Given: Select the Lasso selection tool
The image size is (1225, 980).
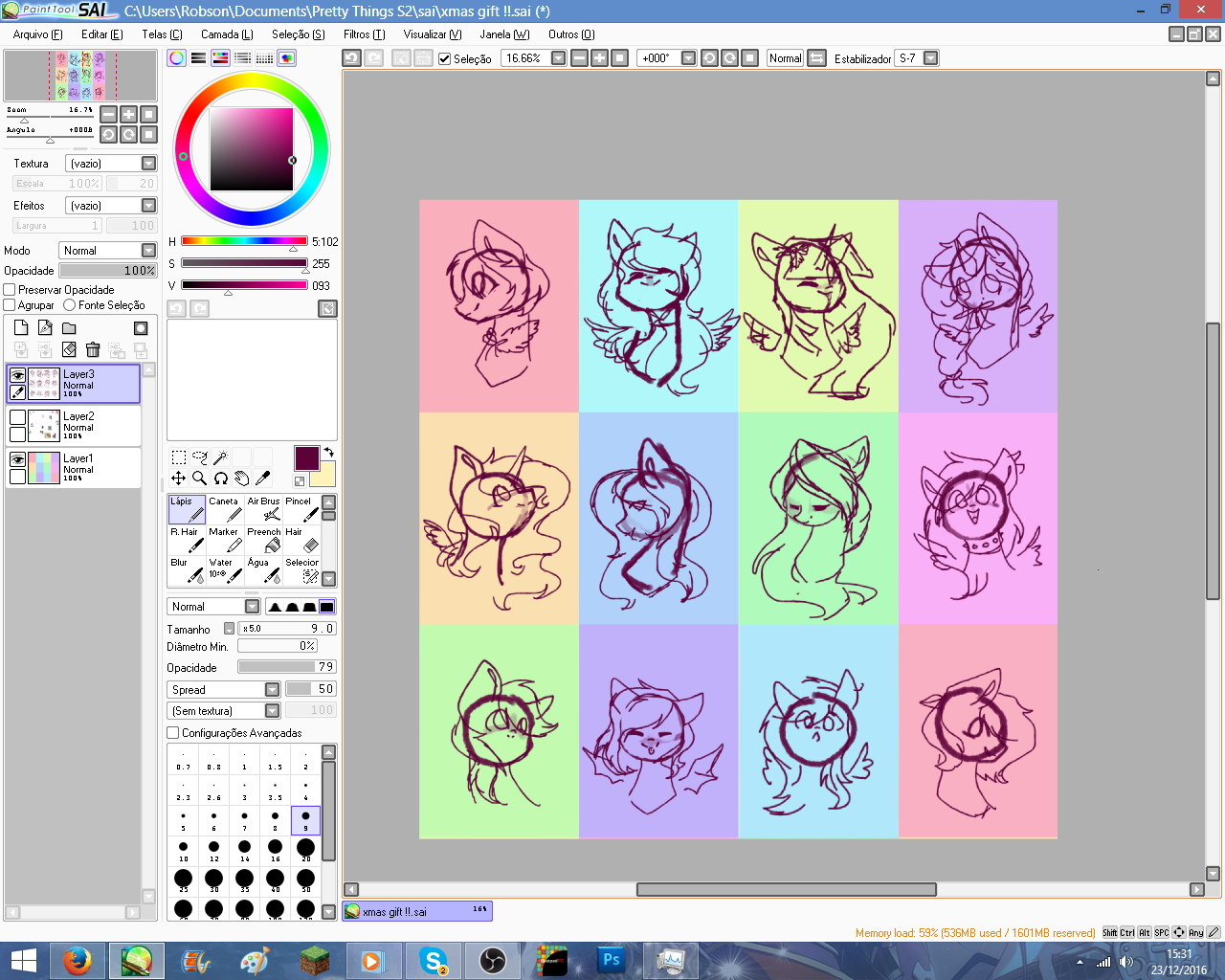Looking at the screenshot, I should click(200, 457).
